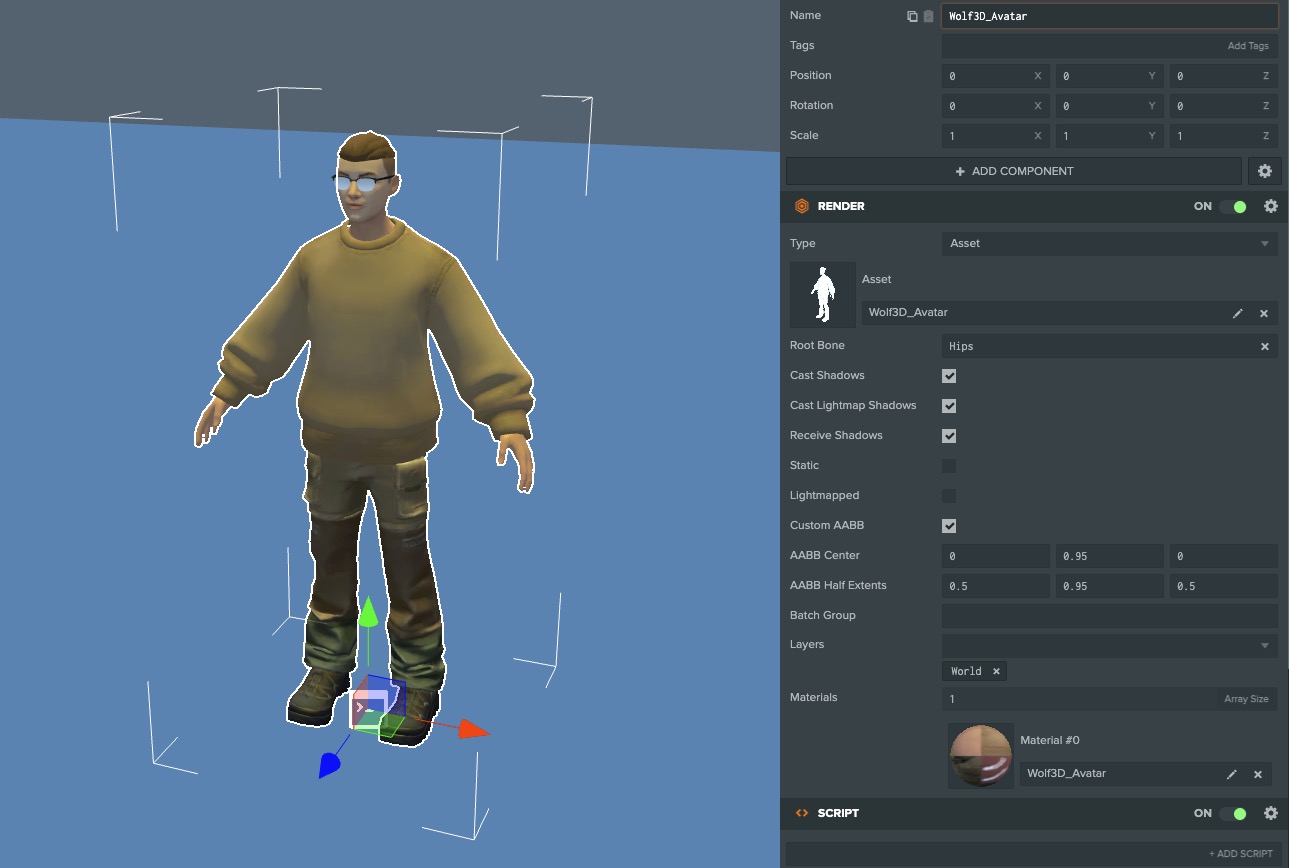Screen dimensions: 1289x868
Task: Toggle the Render component off
Action: click(1234, 206)
